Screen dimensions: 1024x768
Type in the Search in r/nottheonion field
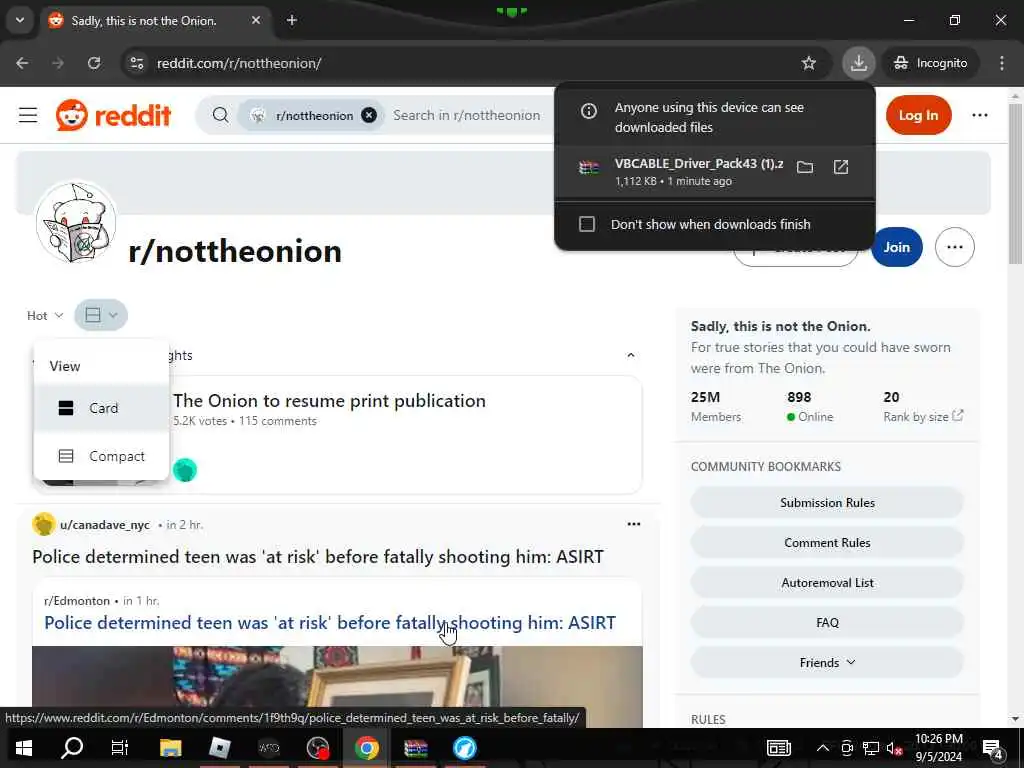466,116
